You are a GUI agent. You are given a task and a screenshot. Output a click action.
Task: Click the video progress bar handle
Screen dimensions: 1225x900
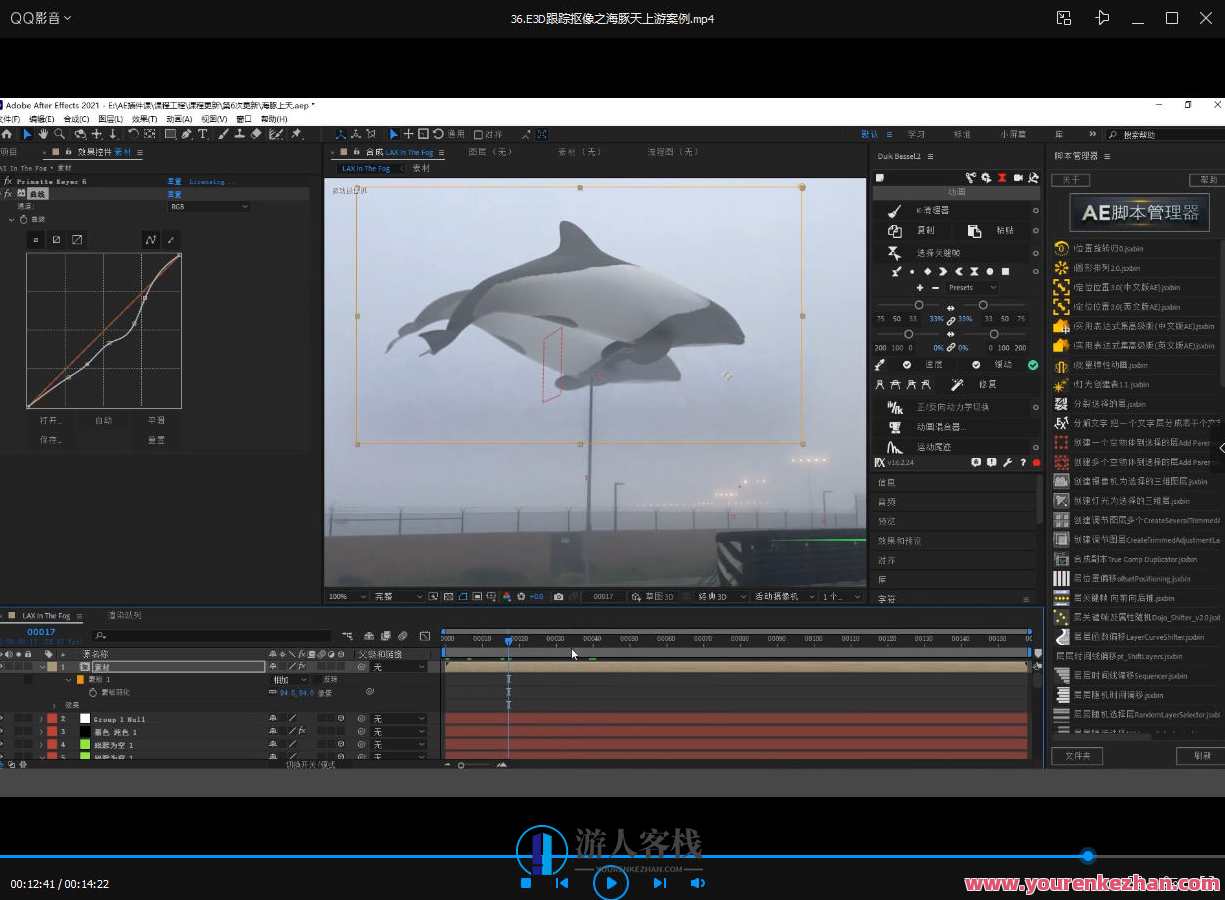[x=1087, y=856]
